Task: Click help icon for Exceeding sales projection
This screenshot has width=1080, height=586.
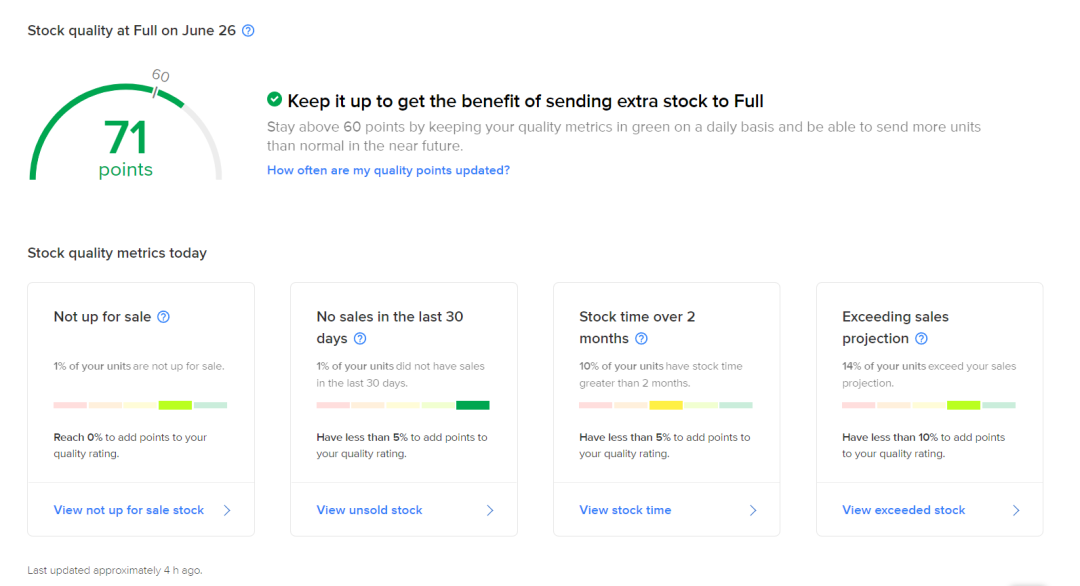Action: (x=922, y=339)
